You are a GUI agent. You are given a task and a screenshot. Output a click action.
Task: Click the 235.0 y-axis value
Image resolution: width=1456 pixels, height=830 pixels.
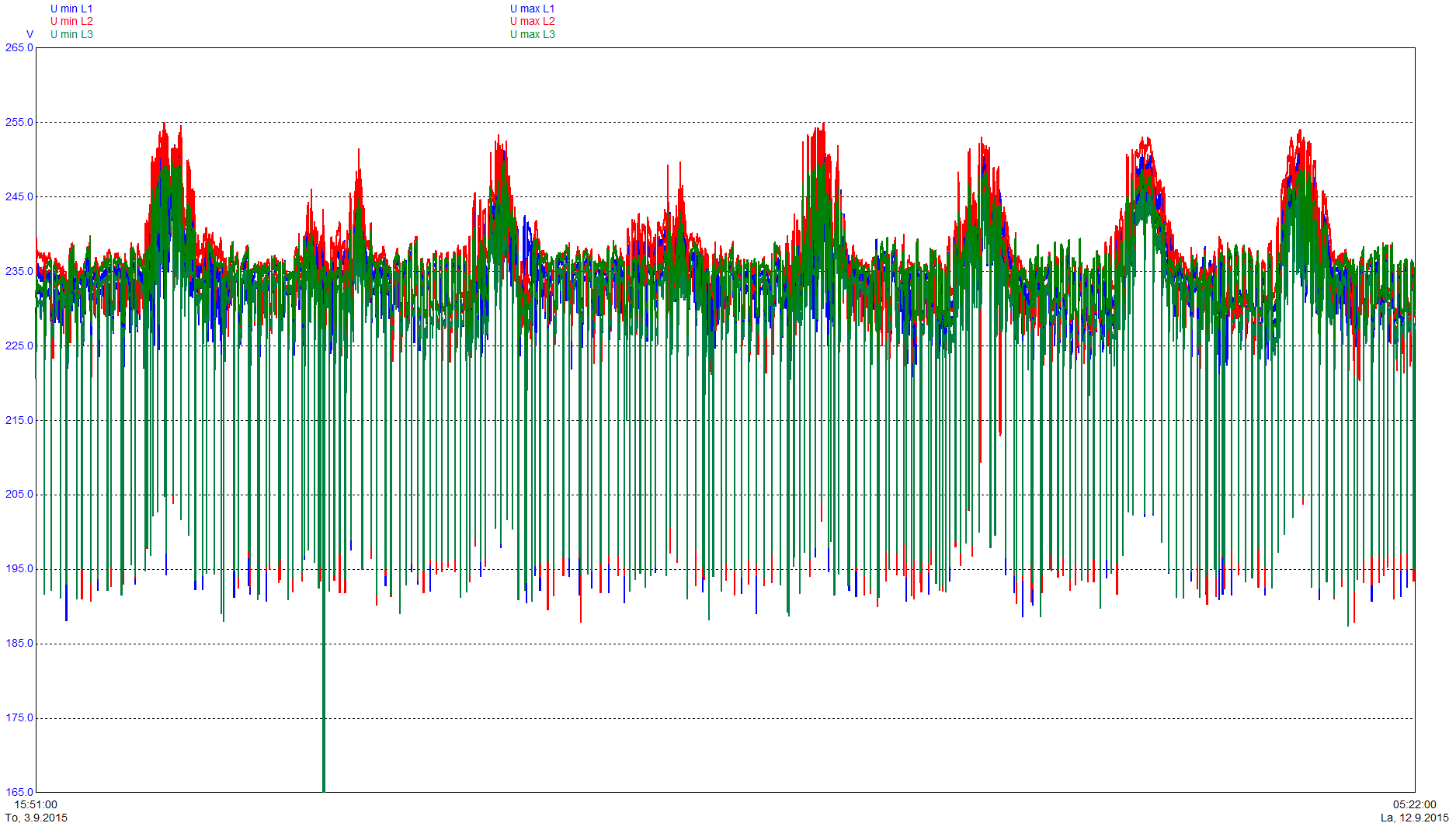[x=19, y=271]
